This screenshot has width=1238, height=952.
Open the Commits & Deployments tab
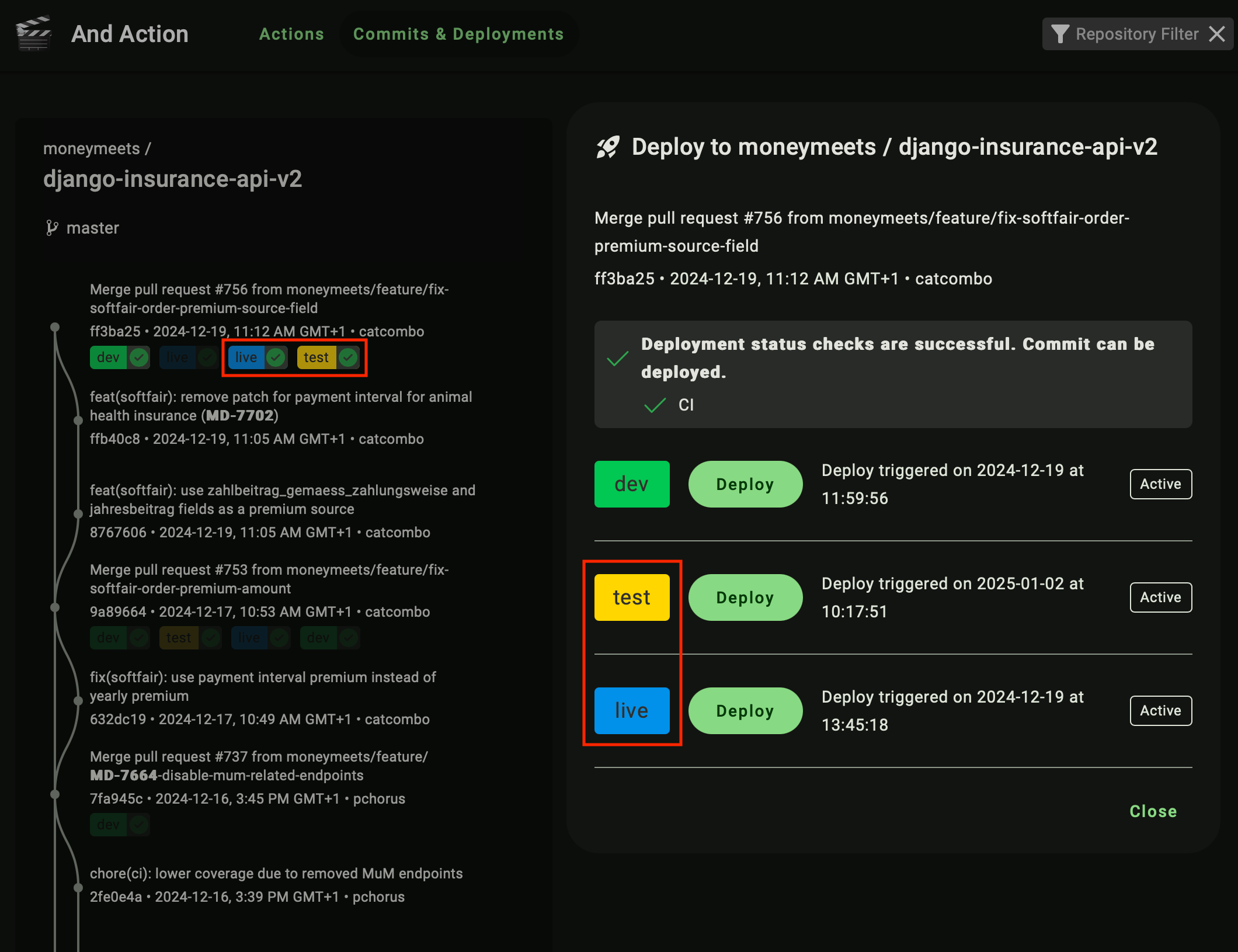pyautogui.click(x=458, y=34)
